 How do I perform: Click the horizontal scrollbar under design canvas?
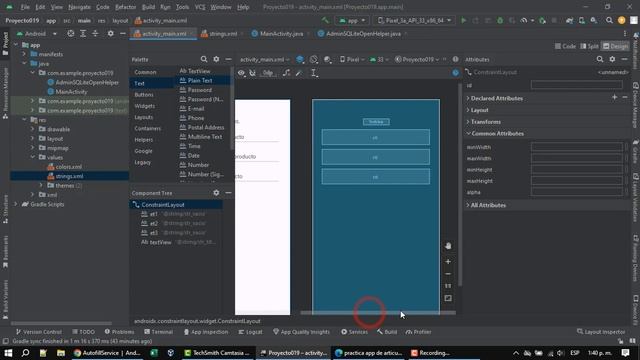click(378, 313)
